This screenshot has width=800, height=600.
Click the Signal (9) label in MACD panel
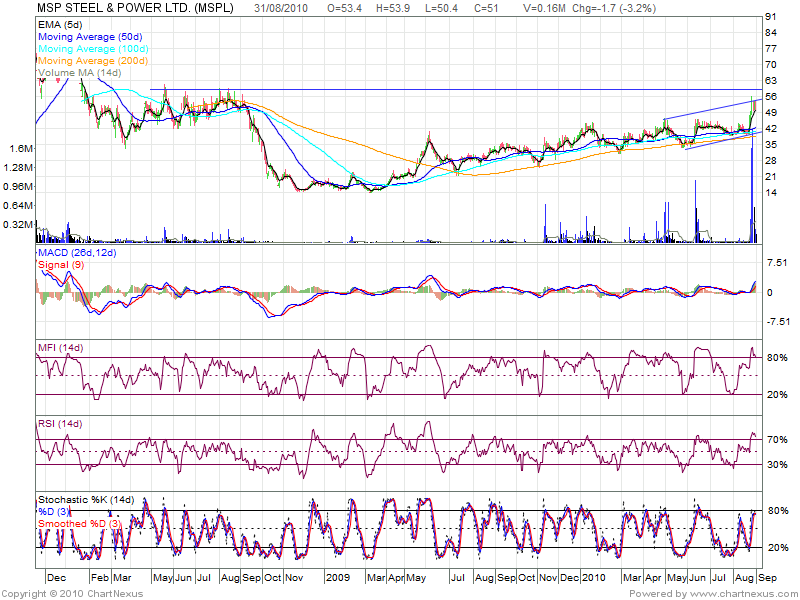59,264
